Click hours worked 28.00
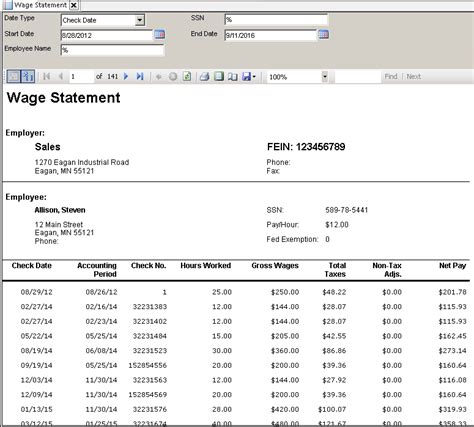This screenshot has width=474, height=427. click(x=222, y=409)
